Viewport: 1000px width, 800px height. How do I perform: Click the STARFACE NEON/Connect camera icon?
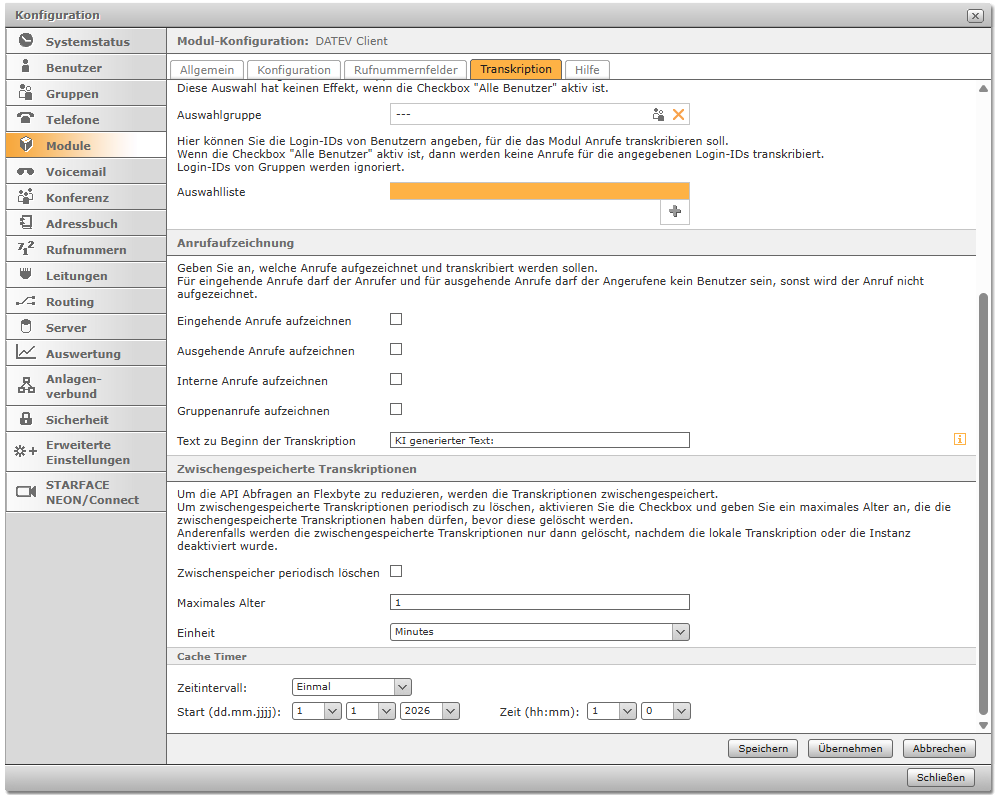click(x=26, y=492)
